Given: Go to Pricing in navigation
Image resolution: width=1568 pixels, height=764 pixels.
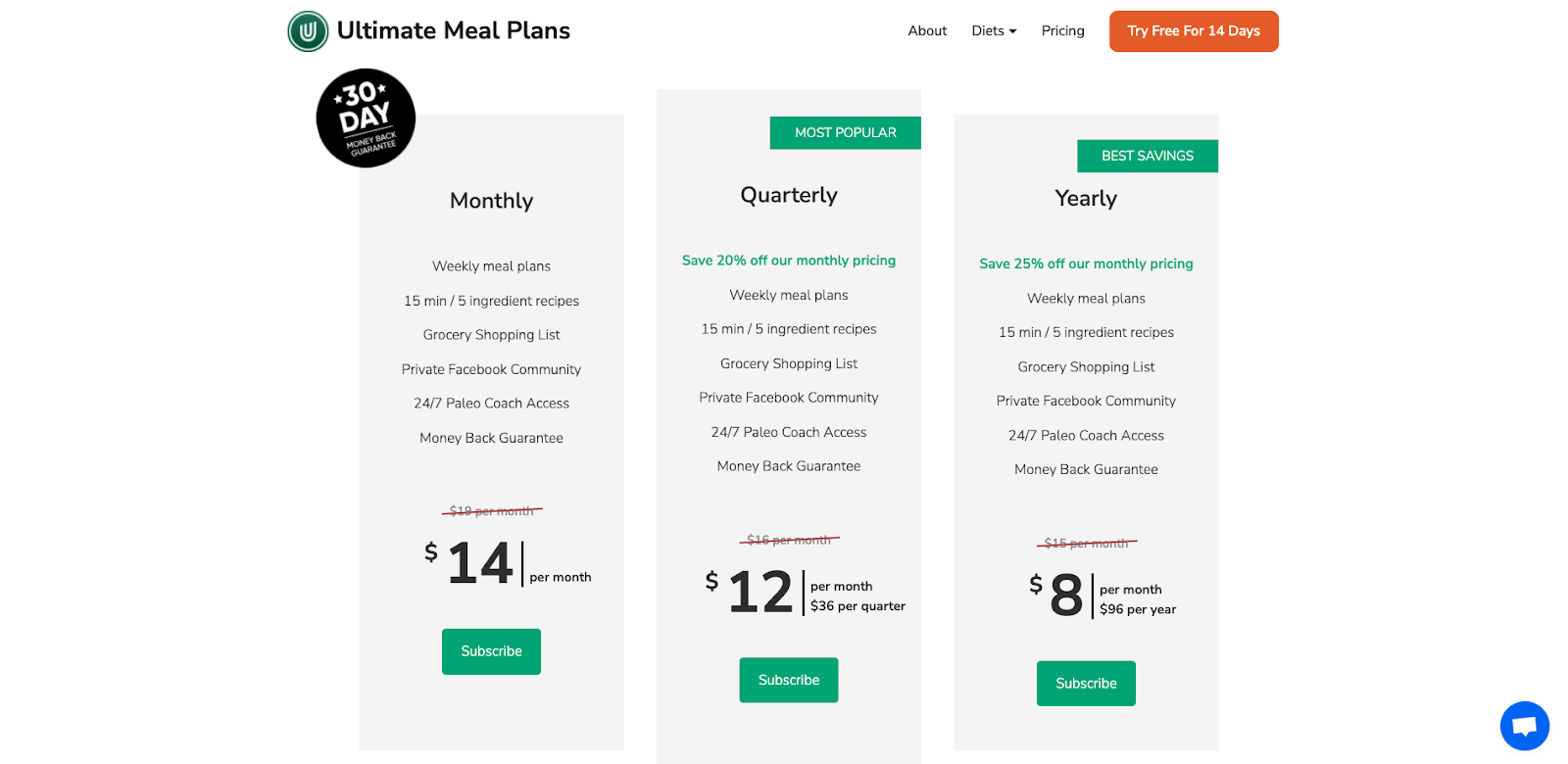Looking at the screenshot, I should 1062,31.
